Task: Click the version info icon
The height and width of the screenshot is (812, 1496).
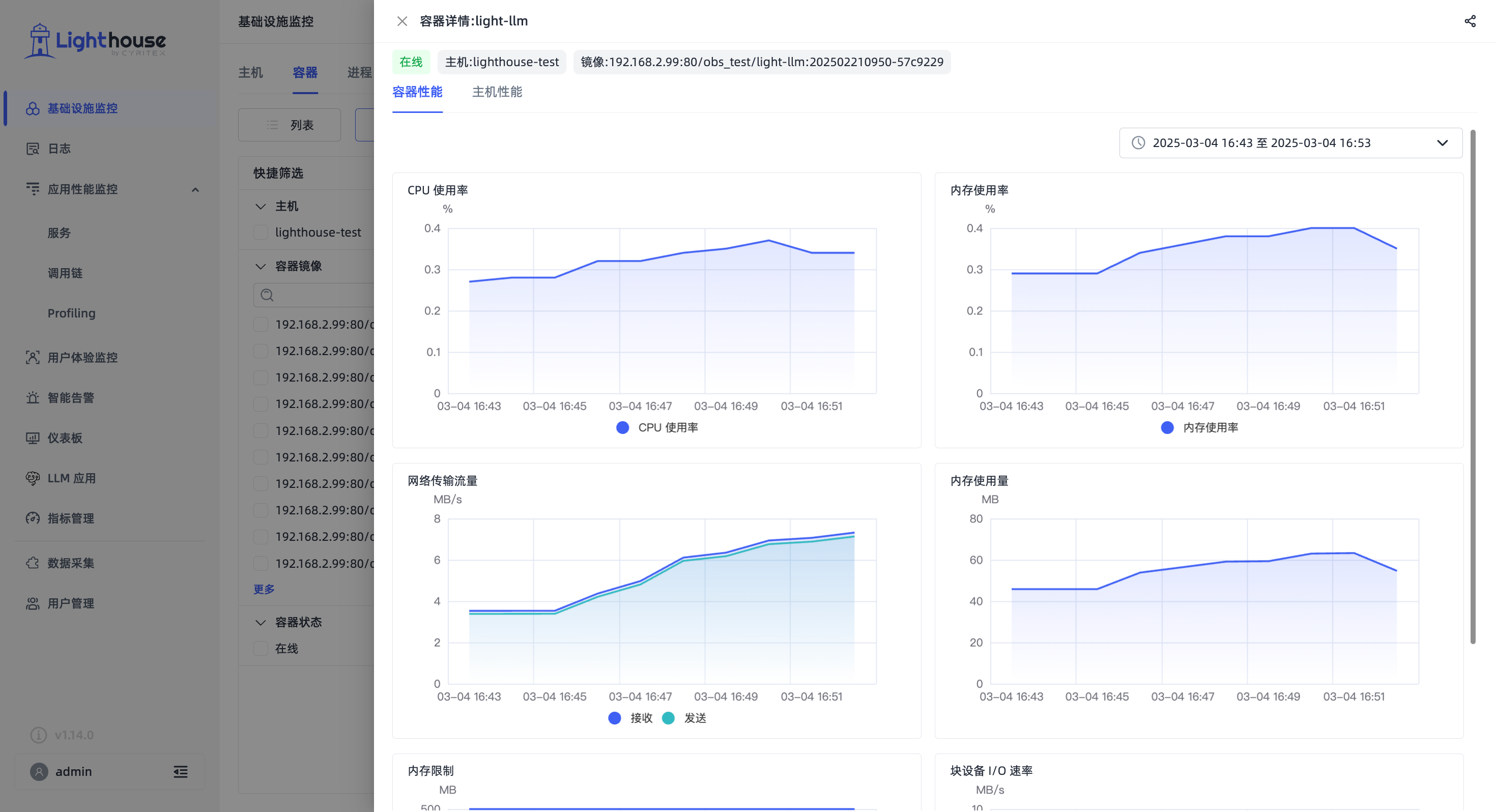Action: coord(38,735)
